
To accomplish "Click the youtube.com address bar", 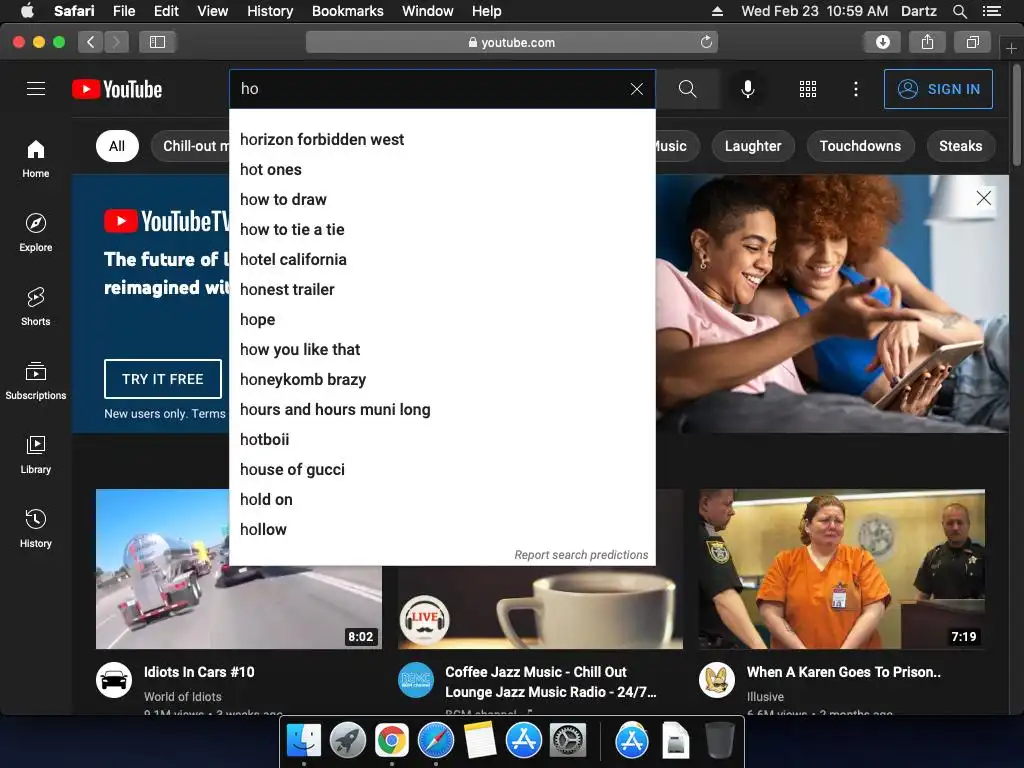I will (x=511, y=42).
